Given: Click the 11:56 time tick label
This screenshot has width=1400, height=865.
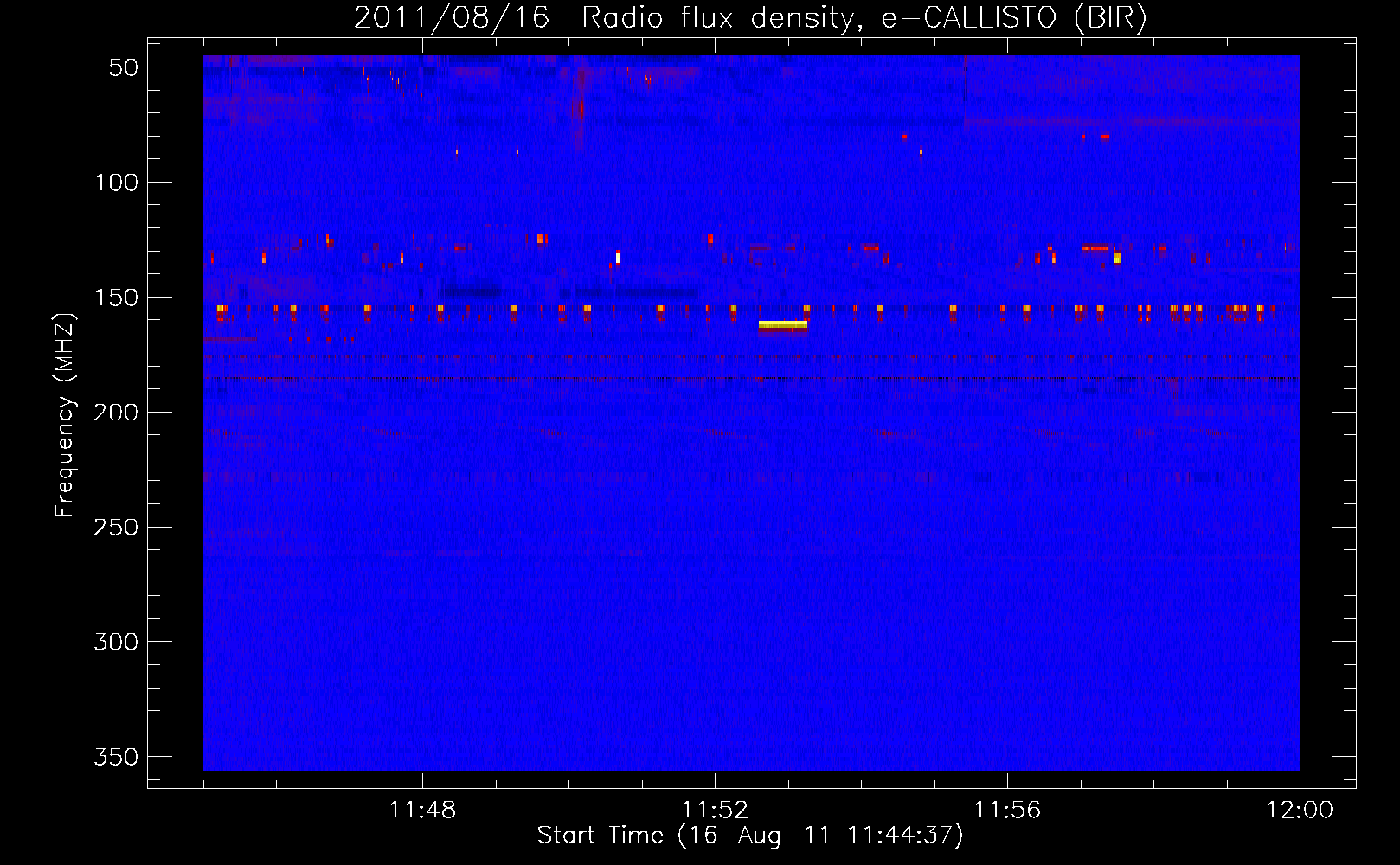Looking at the screenshot, I should point(1007,810).
